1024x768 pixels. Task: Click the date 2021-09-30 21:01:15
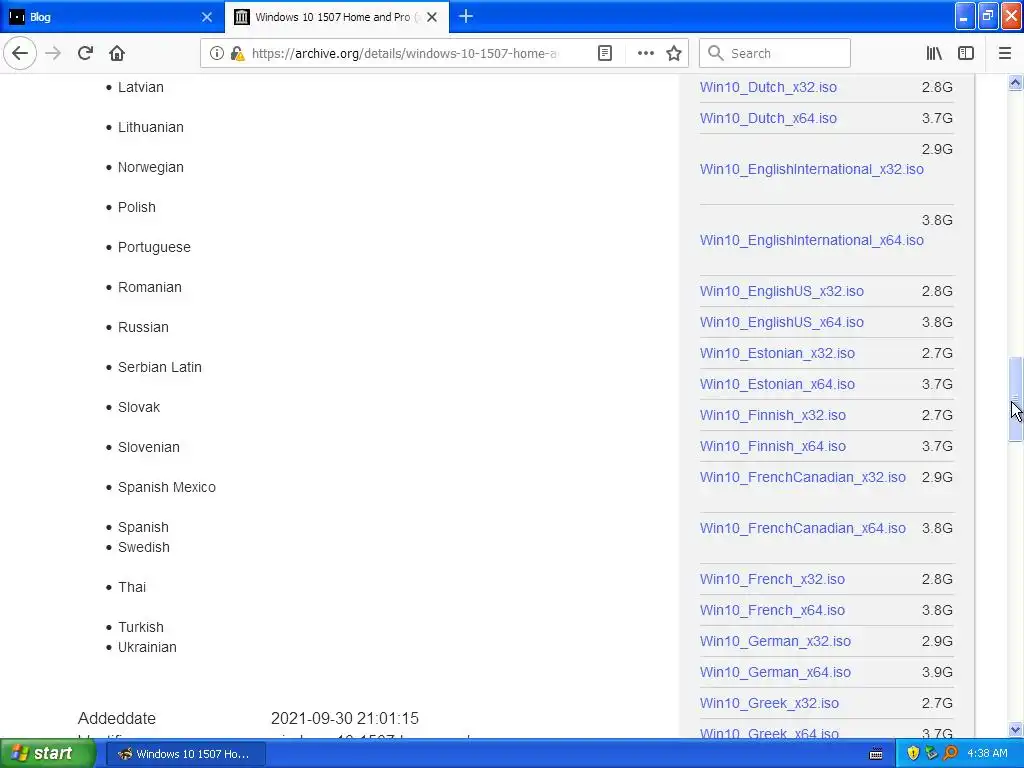click(x=345, y=718)
